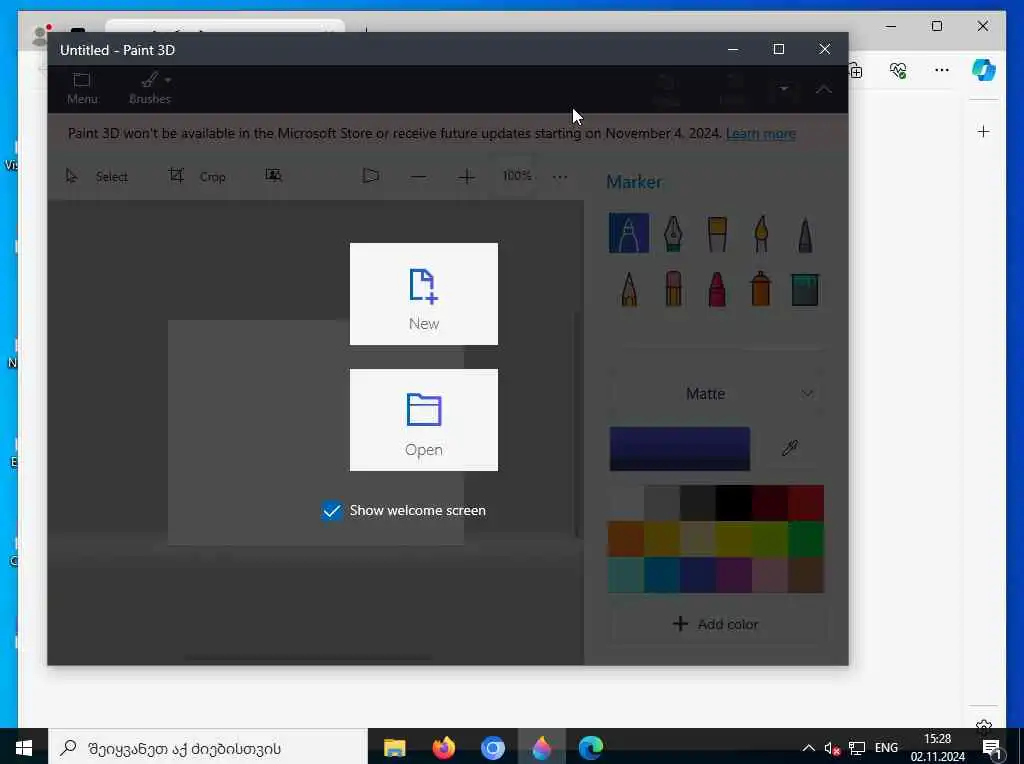Select the Spray can brush
1024x764 pixels.
tap(761, 289)
